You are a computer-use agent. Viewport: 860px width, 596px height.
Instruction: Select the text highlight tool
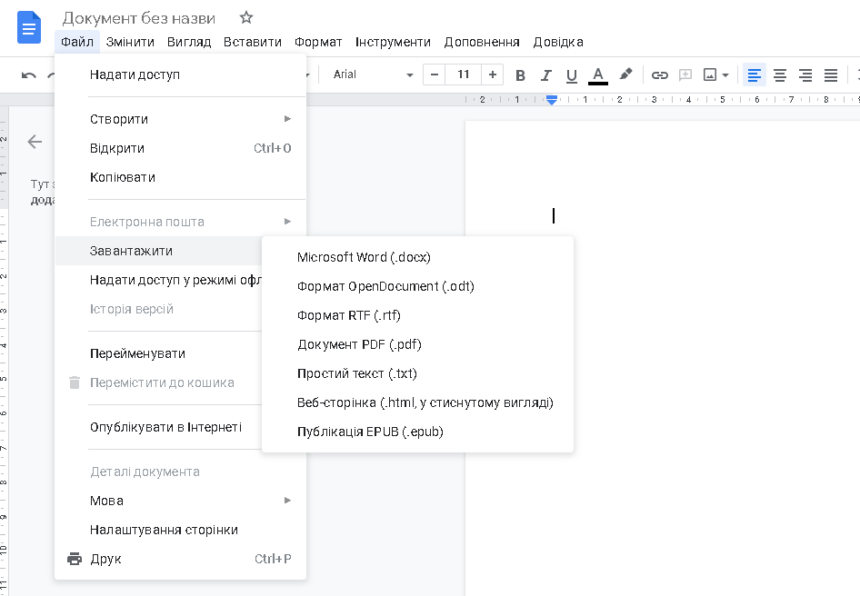tap(624, 74)
